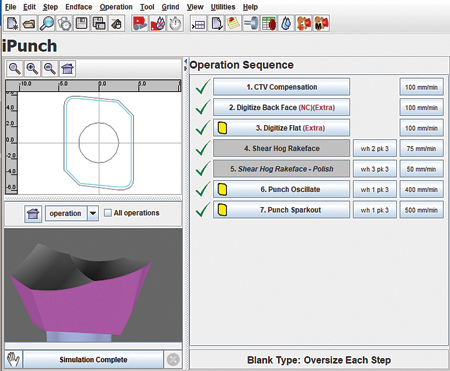Viewport: 450px width, 371px height.
Task: Click the 3. Digitize Flat (Extra) button
Action: (x=281, y=128)
